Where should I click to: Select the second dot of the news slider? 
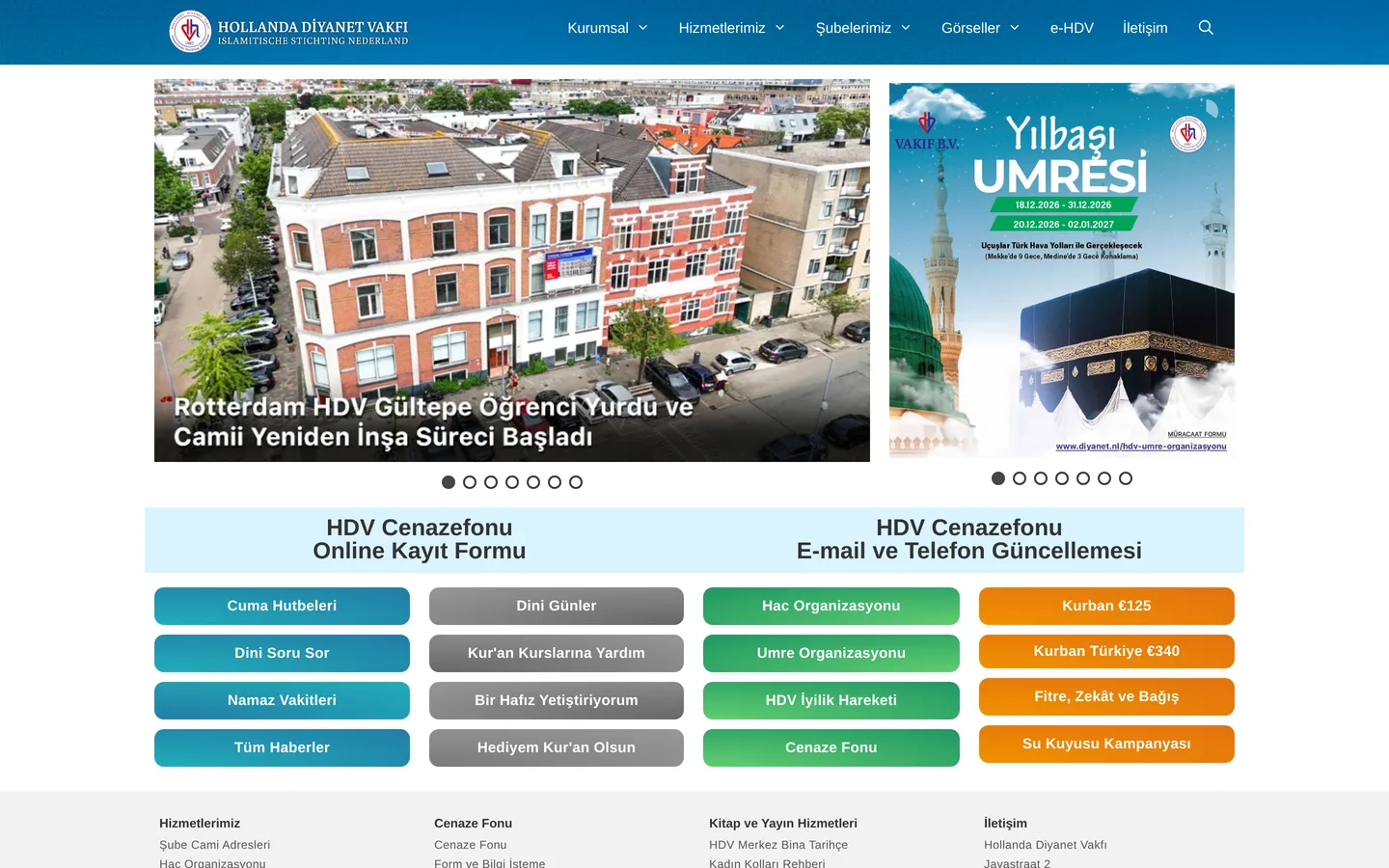(470, 482)
